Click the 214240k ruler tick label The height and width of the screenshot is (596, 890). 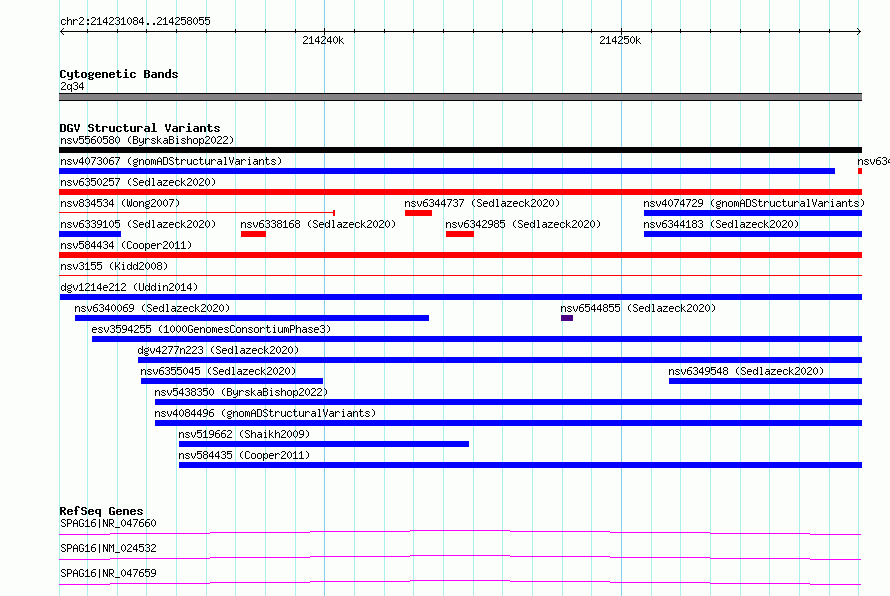323,40
